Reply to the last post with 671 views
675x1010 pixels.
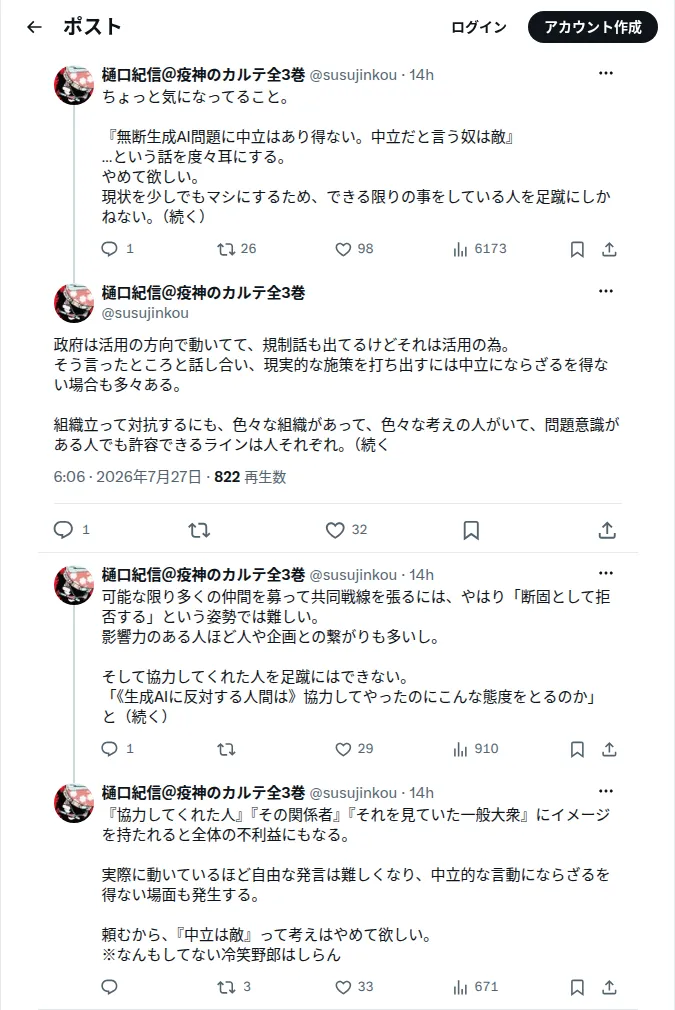point(109,987)
